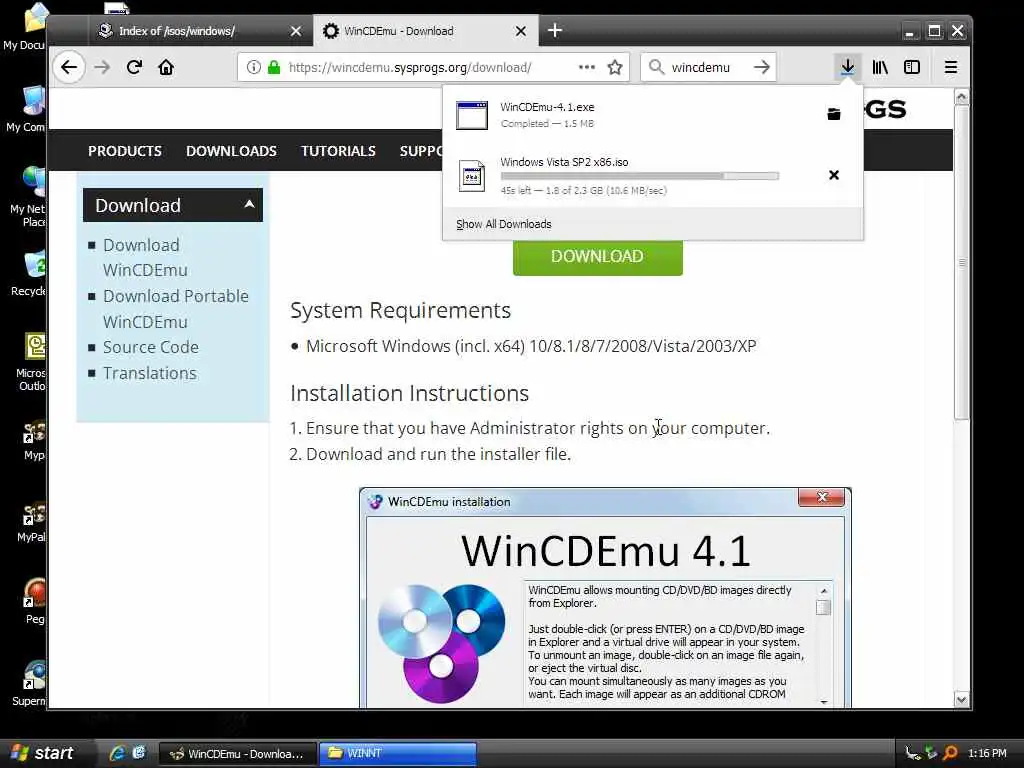Open the hamburger application menu
Screen dimensions: 1024x768
[951, 67]
